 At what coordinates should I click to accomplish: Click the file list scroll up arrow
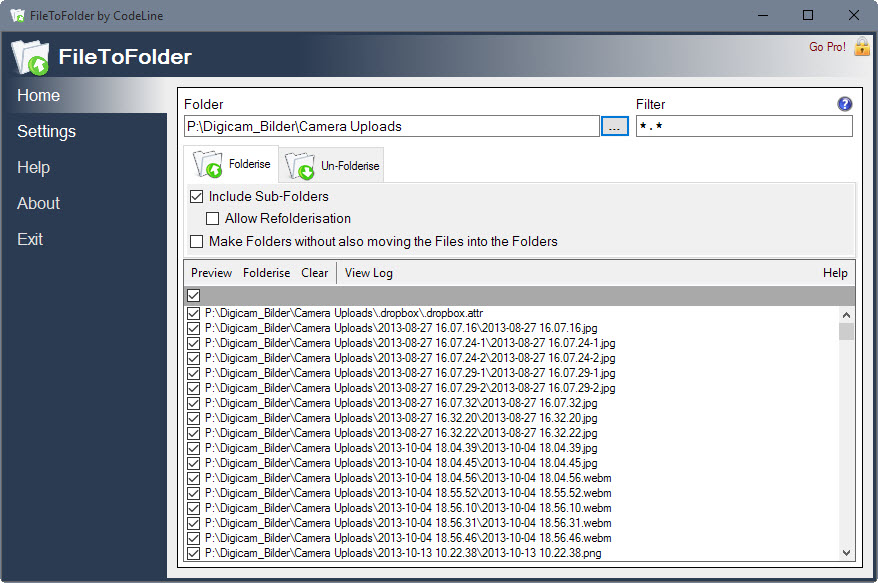[x=846, y=315]
